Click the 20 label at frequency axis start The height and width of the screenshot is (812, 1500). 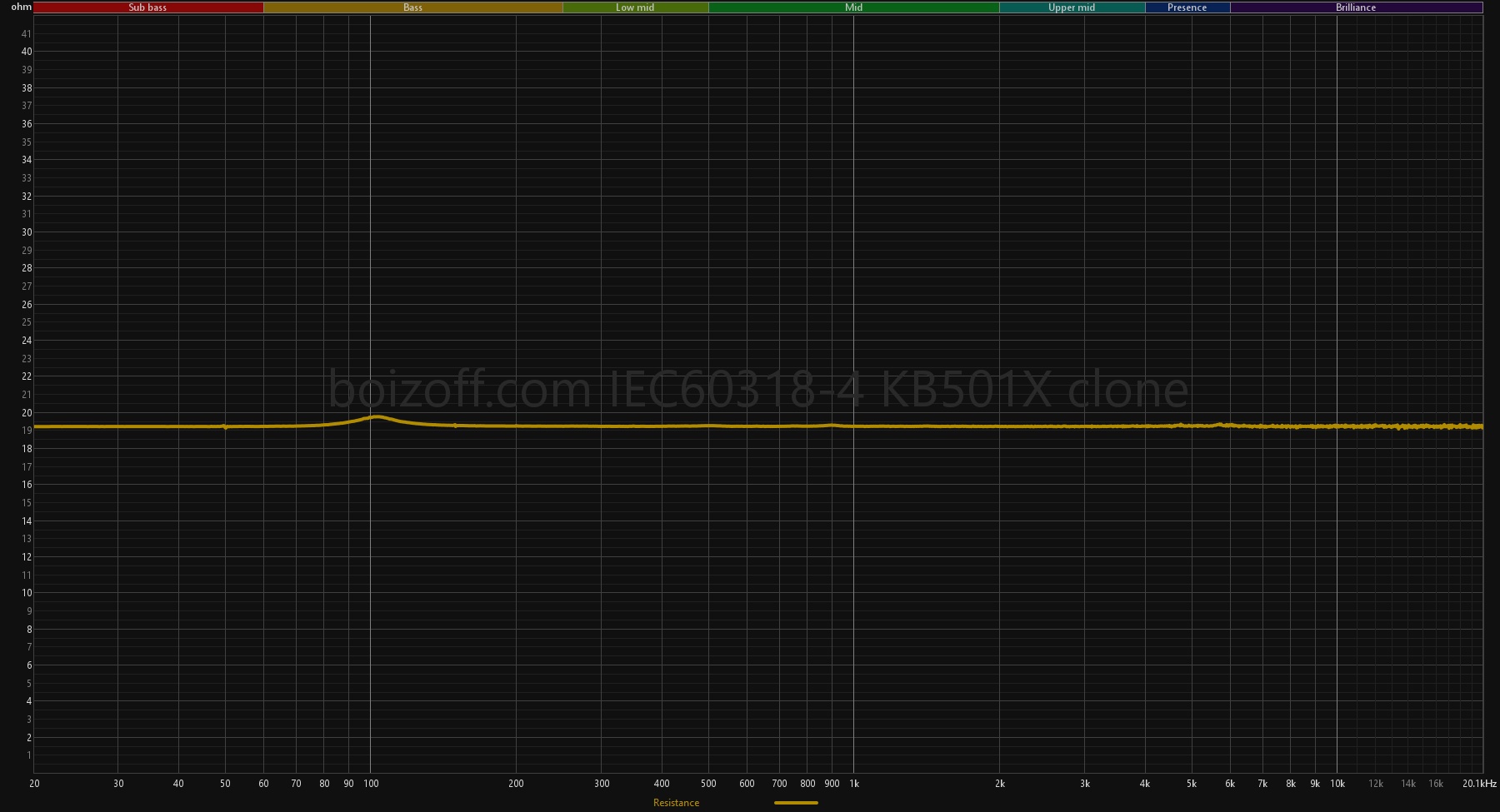point(34,784)
